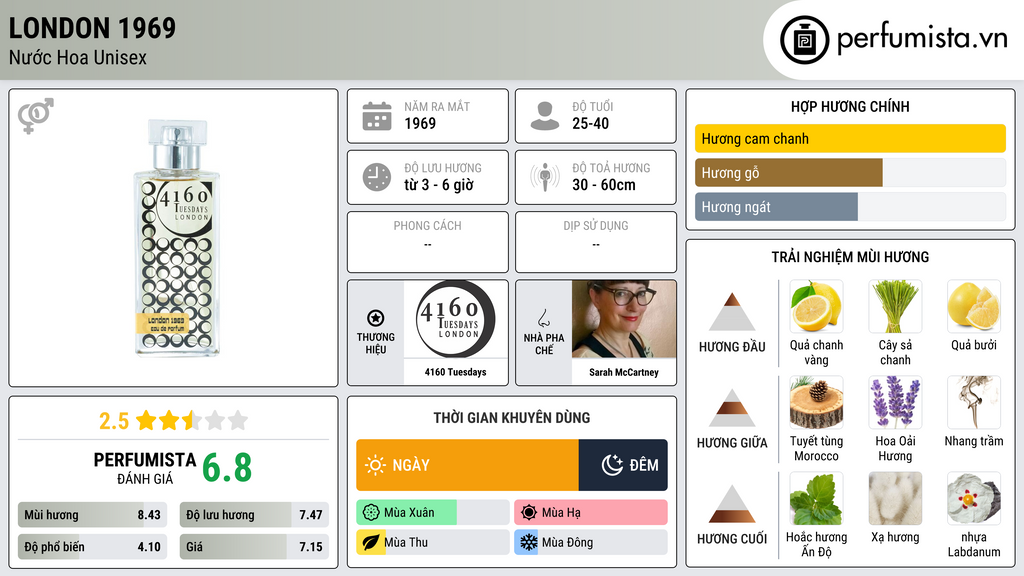1024x576 pixels.
Task: Click Sarah McCartney's portrait photo
Action: point(624,319)
